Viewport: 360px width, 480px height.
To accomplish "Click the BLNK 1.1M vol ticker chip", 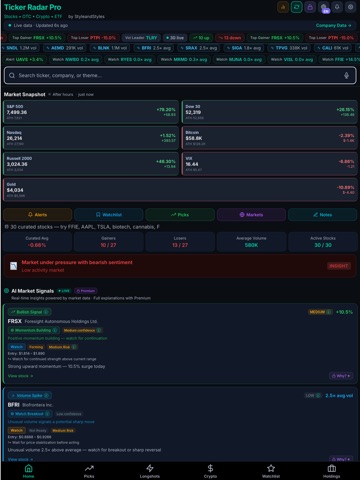I will (x=110, y=48).
